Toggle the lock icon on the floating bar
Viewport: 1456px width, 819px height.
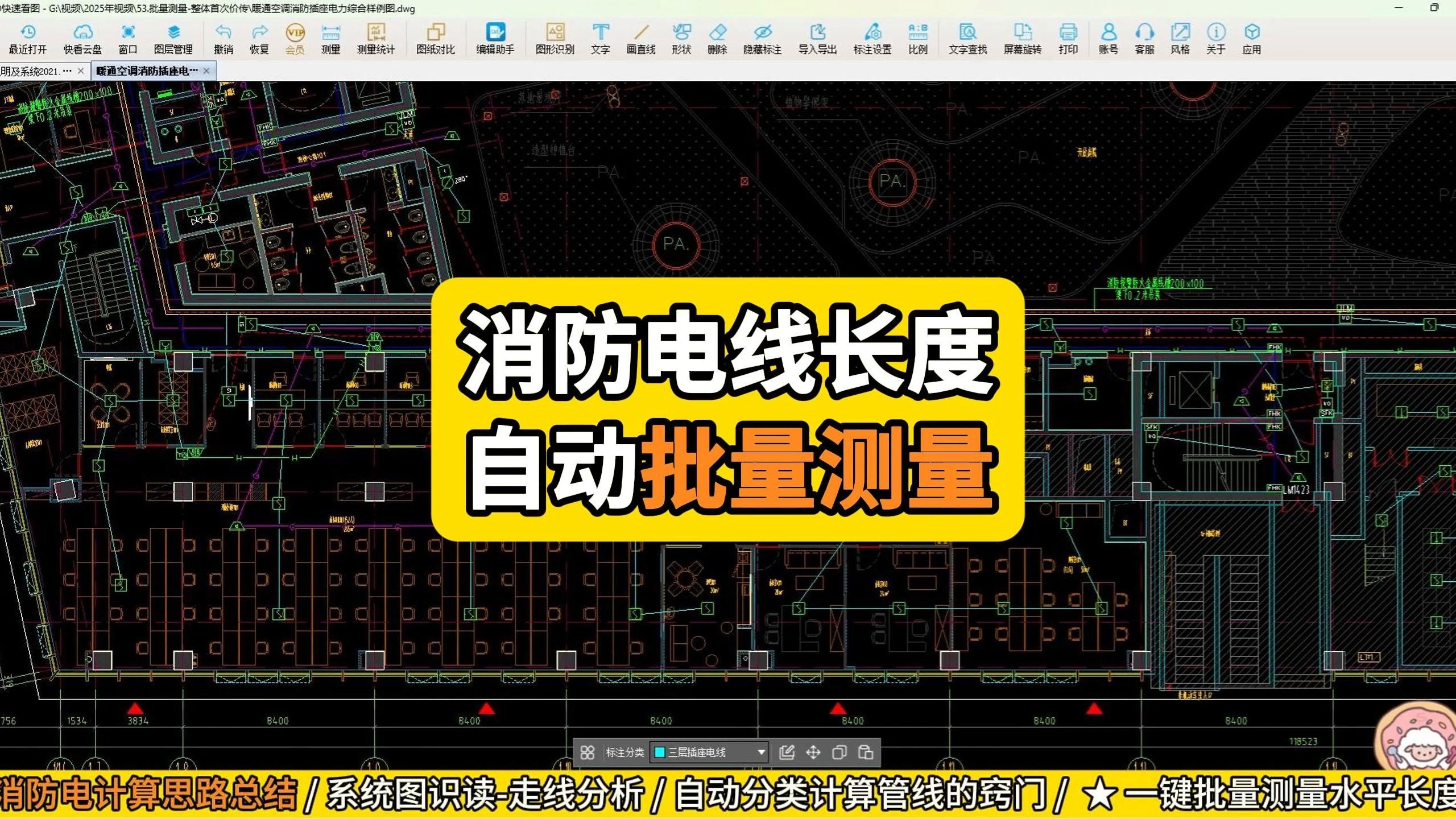pos(865,752)
